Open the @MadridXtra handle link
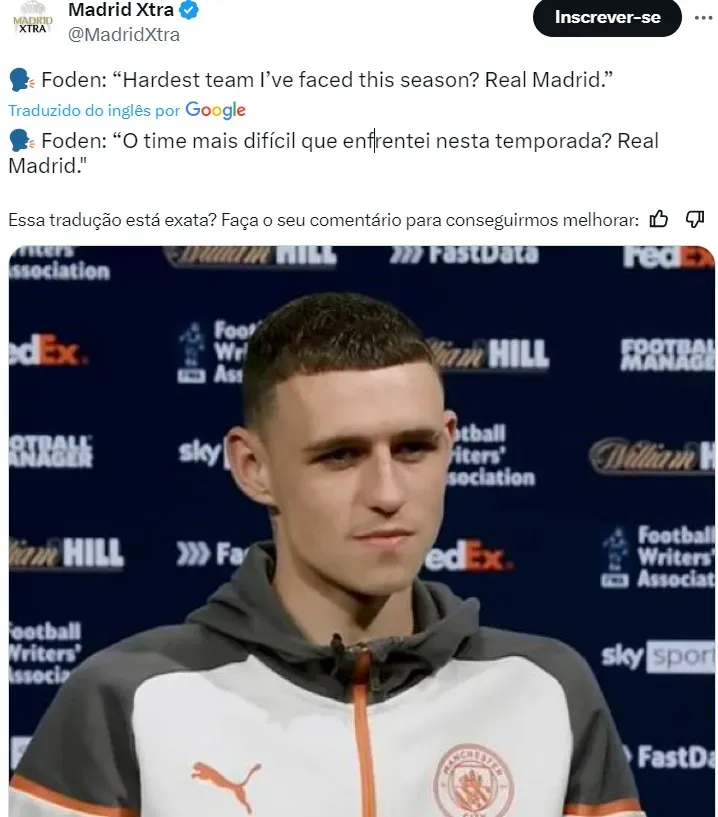Viewport: 718px width, 817px height. click(x=124, y=34)
